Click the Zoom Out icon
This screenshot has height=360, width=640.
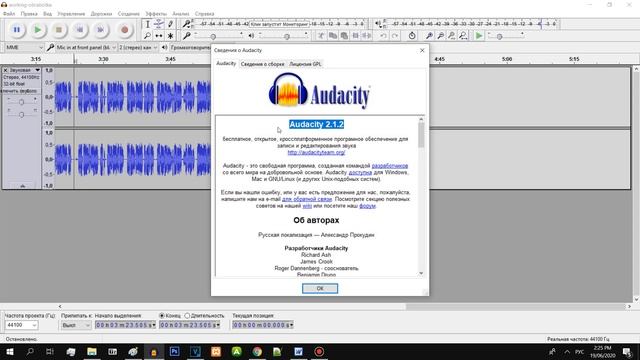pos(440,36)
